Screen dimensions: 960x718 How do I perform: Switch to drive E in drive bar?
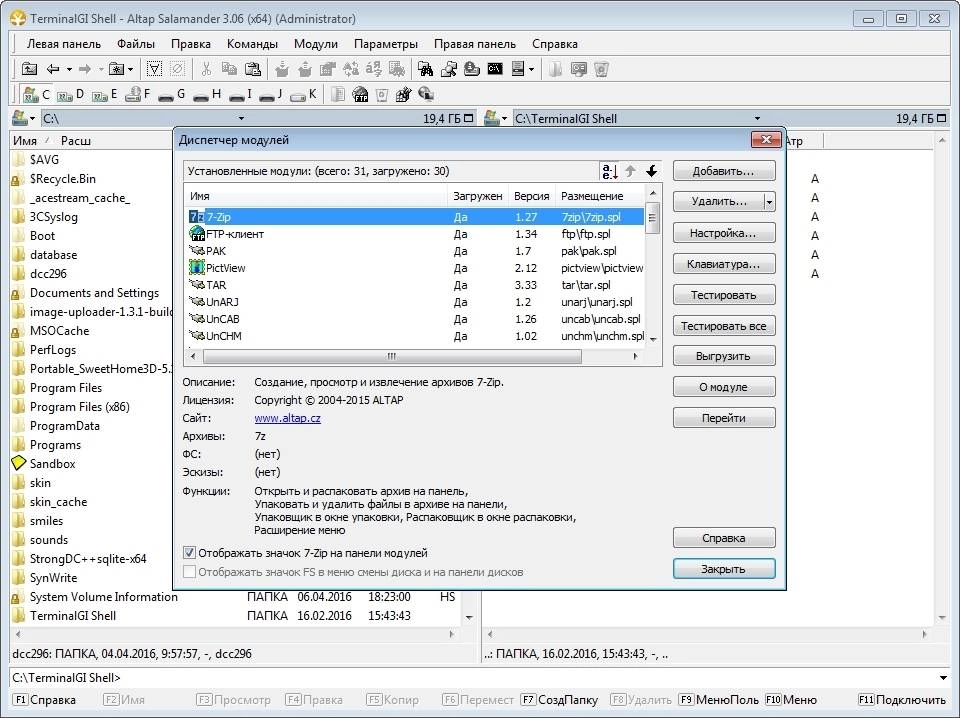coord(104,94)
